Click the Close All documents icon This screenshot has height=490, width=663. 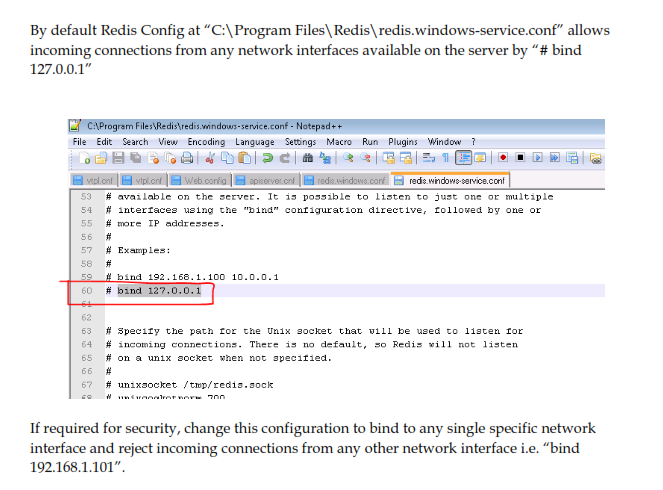(x=170, y=158)
